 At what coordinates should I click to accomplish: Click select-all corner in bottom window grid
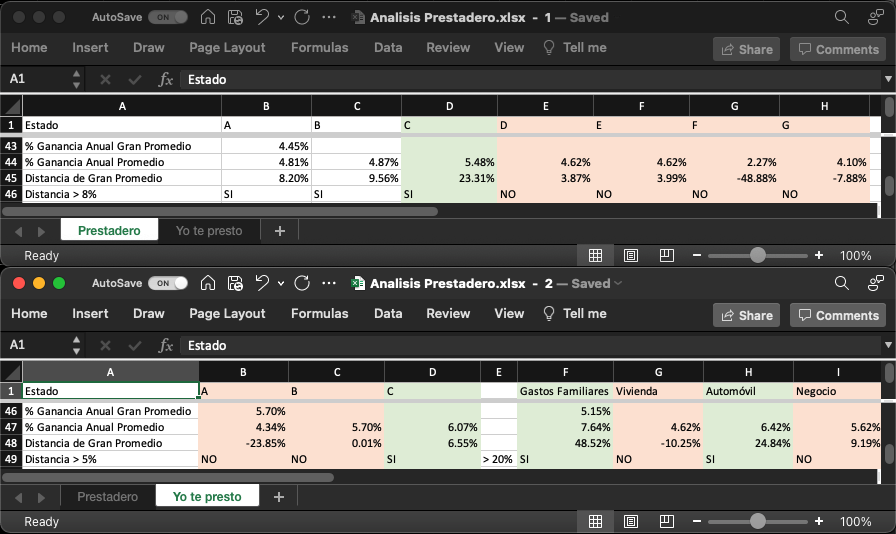(11, 372)
